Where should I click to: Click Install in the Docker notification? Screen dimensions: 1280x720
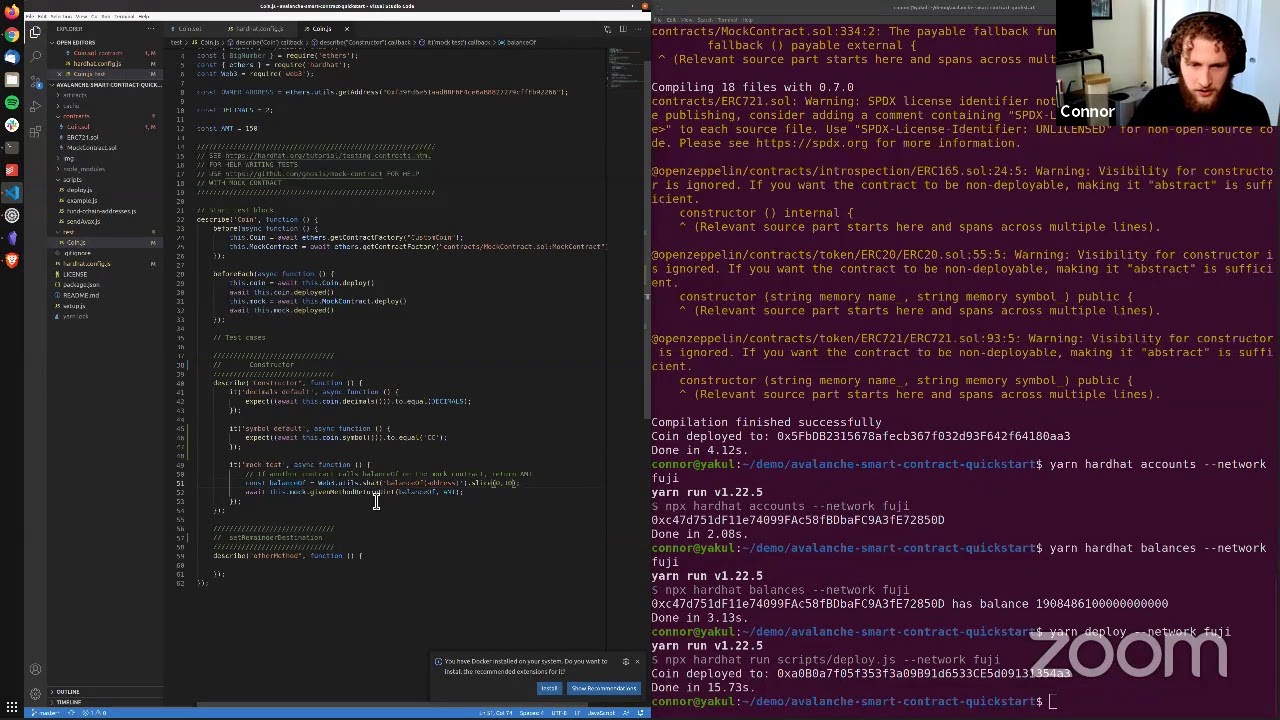point(549,688)
